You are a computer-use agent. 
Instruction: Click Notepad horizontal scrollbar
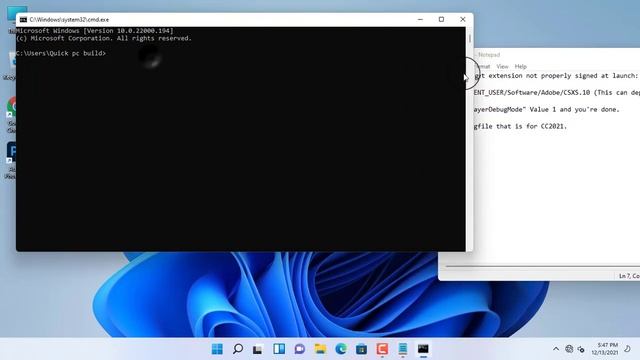542,266
